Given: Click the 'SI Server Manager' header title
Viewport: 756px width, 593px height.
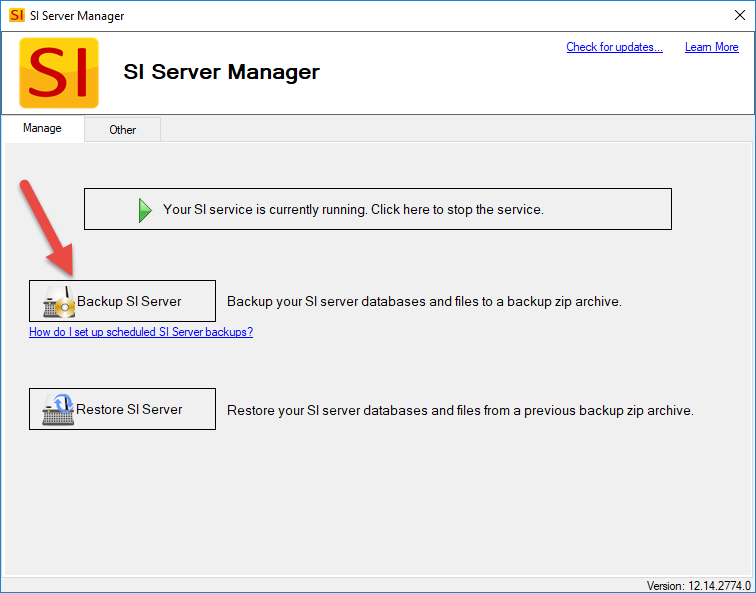Looking at the screenshot, I should (221, 72).
